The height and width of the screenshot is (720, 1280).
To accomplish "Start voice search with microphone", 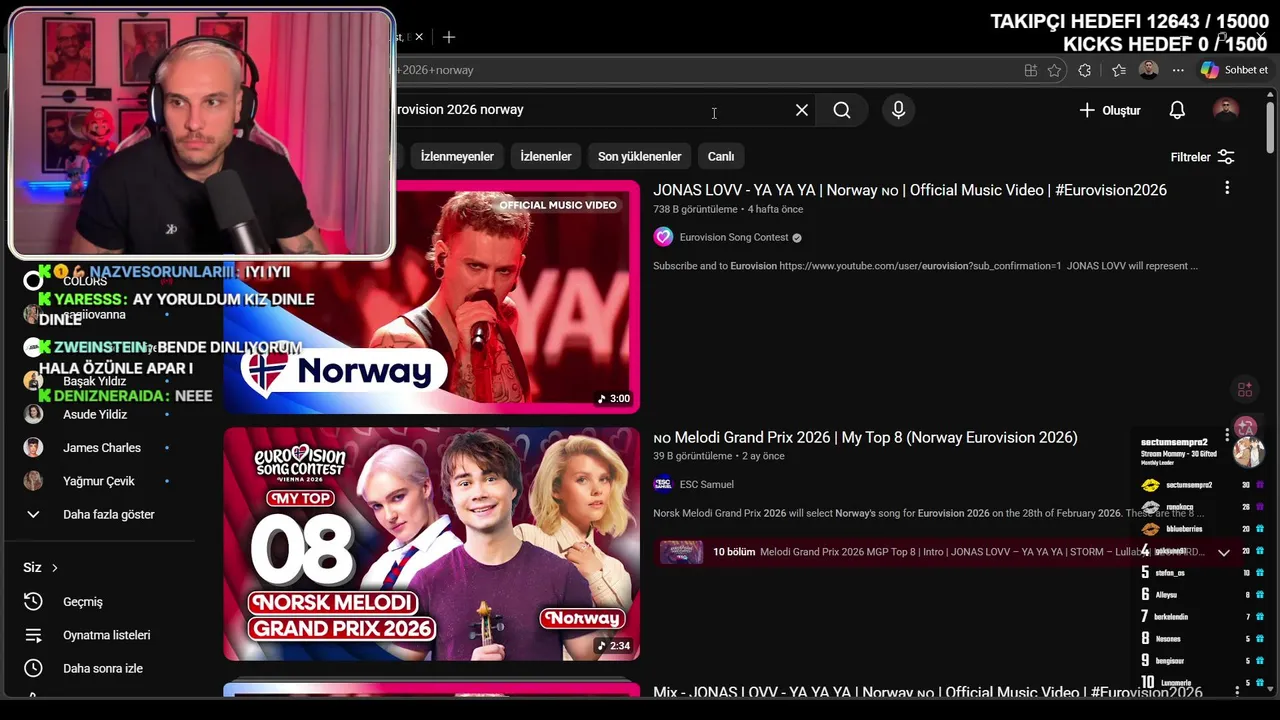I will click(x=898, y=110).
